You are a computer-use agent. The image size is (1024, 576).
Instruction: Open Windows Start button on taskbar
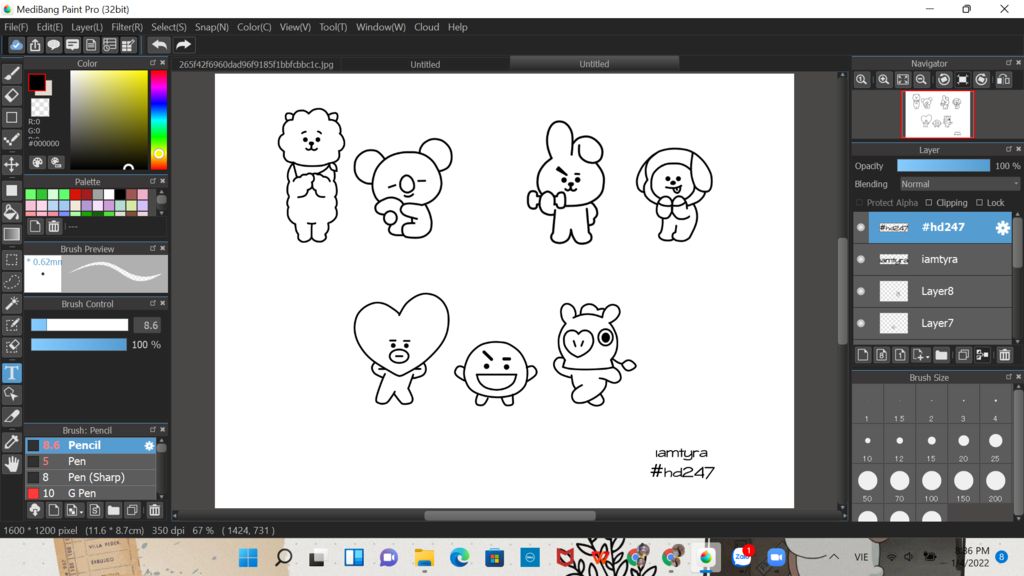(x=248, y=558)
